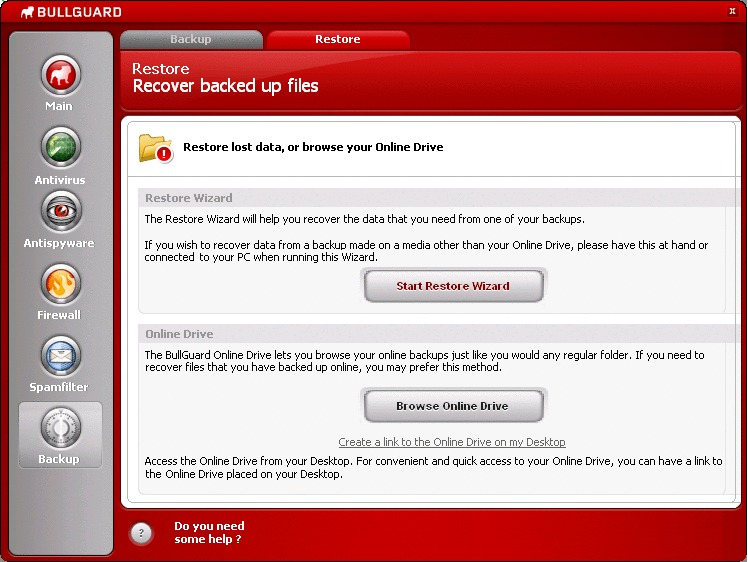Create a link to the Online Drive on Desktop

452,442
